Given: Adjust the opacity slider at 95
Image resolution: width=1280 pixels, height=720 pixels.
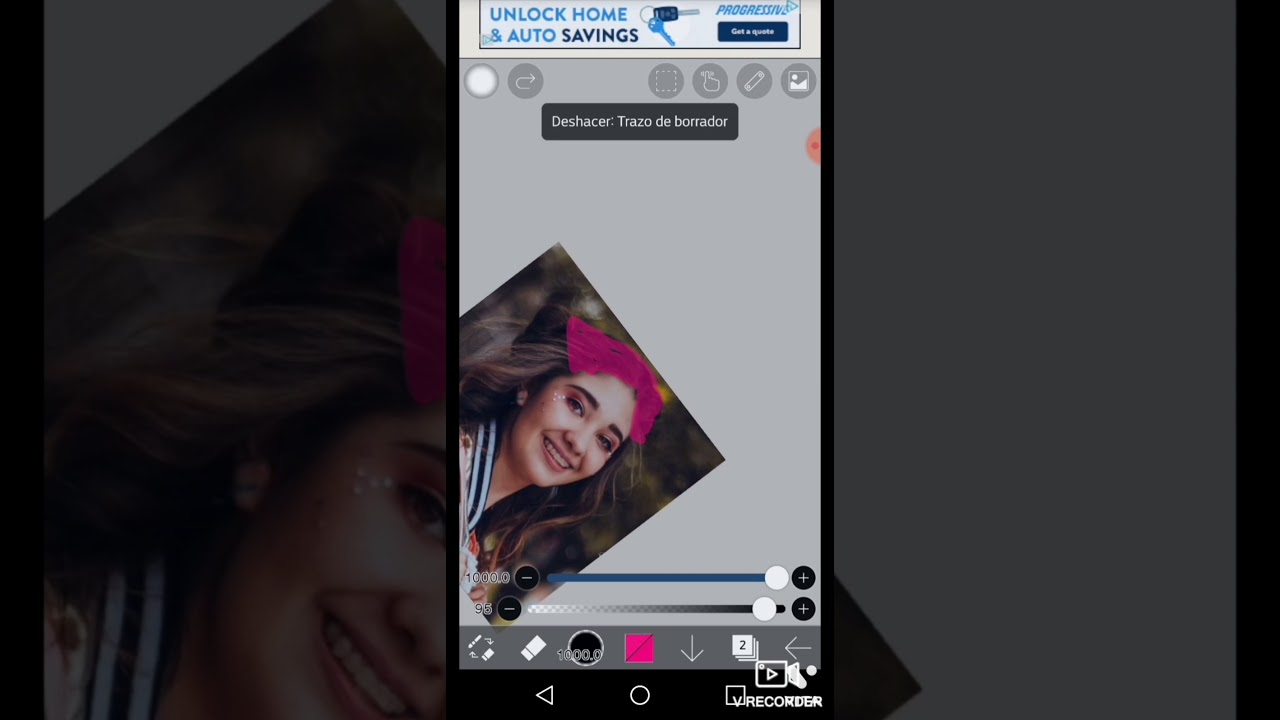Looking at the screenshot, I should point(656,609).
